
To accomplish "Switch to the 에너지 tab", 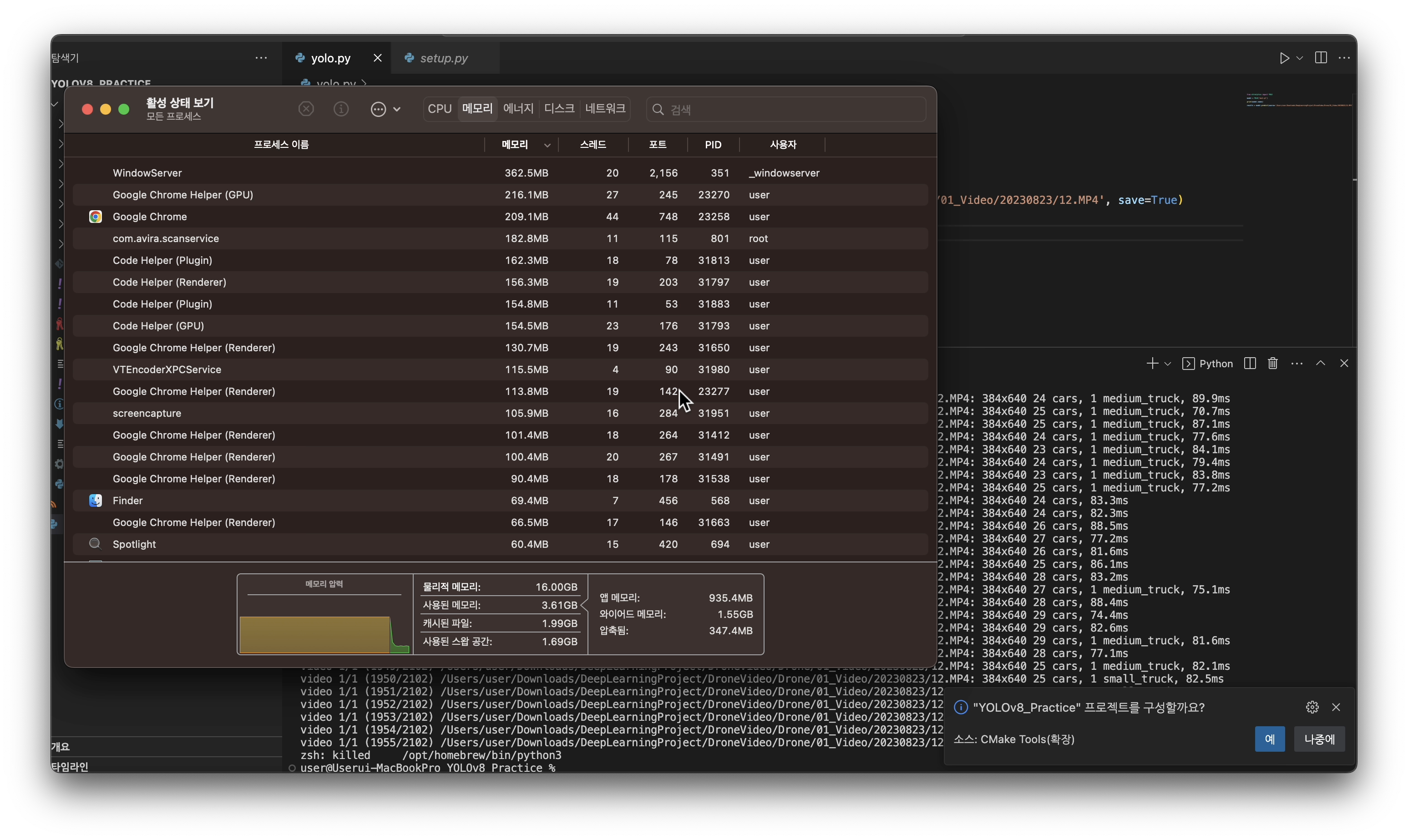I will [518, 109].
